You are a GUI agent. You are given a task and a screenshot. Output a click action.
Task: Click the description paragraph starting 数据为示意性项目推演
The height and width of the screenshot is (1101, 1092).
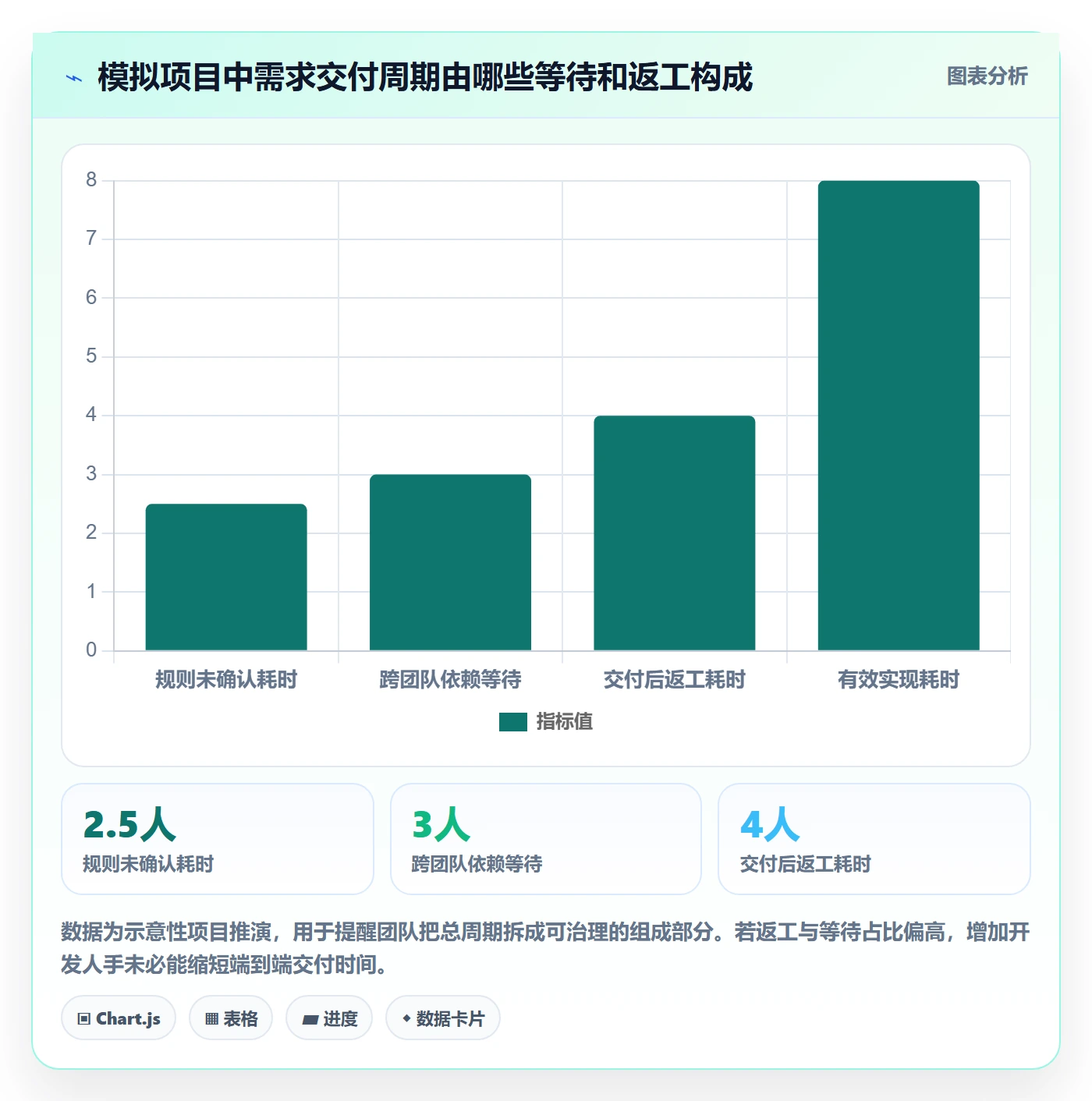click(545, 948)
